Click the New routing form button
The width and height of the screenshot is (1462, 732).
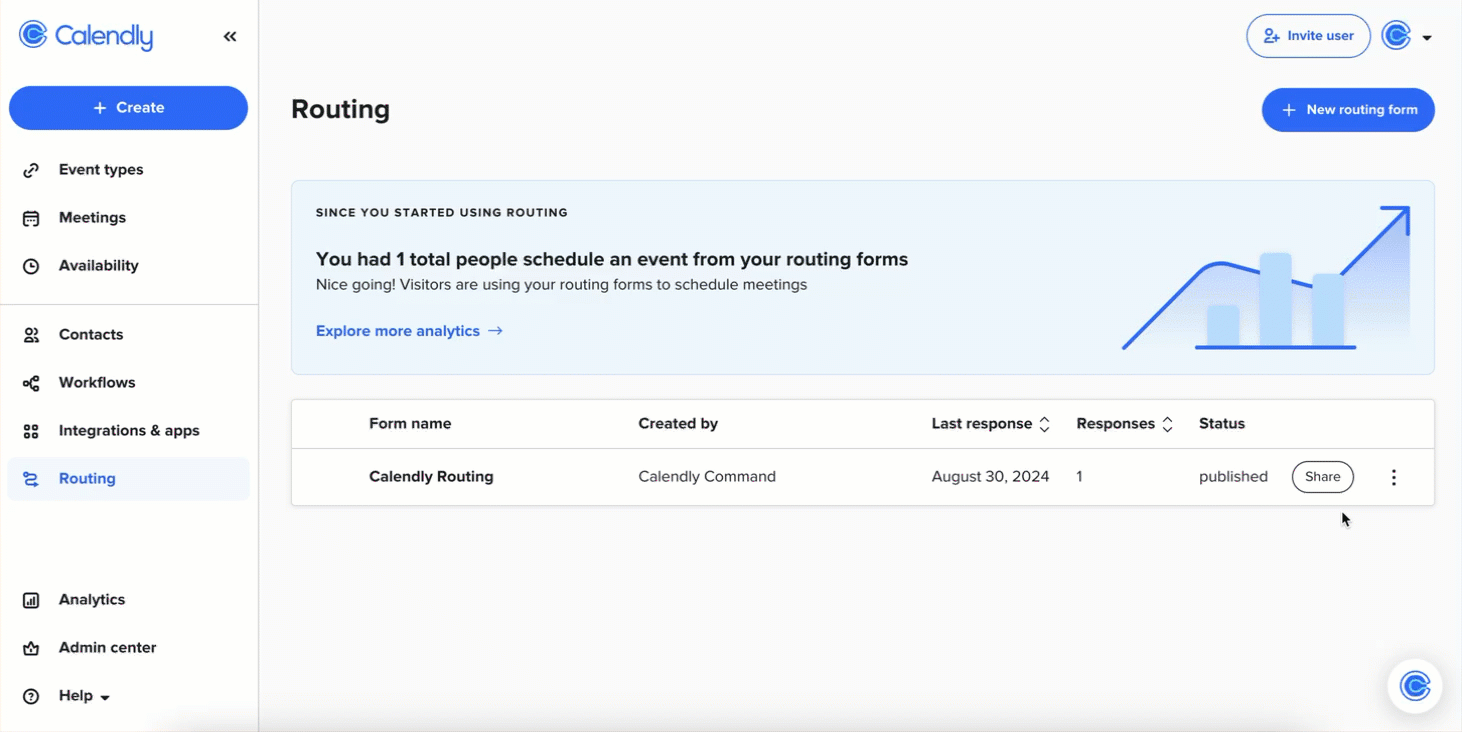[x=1347, y=110]
